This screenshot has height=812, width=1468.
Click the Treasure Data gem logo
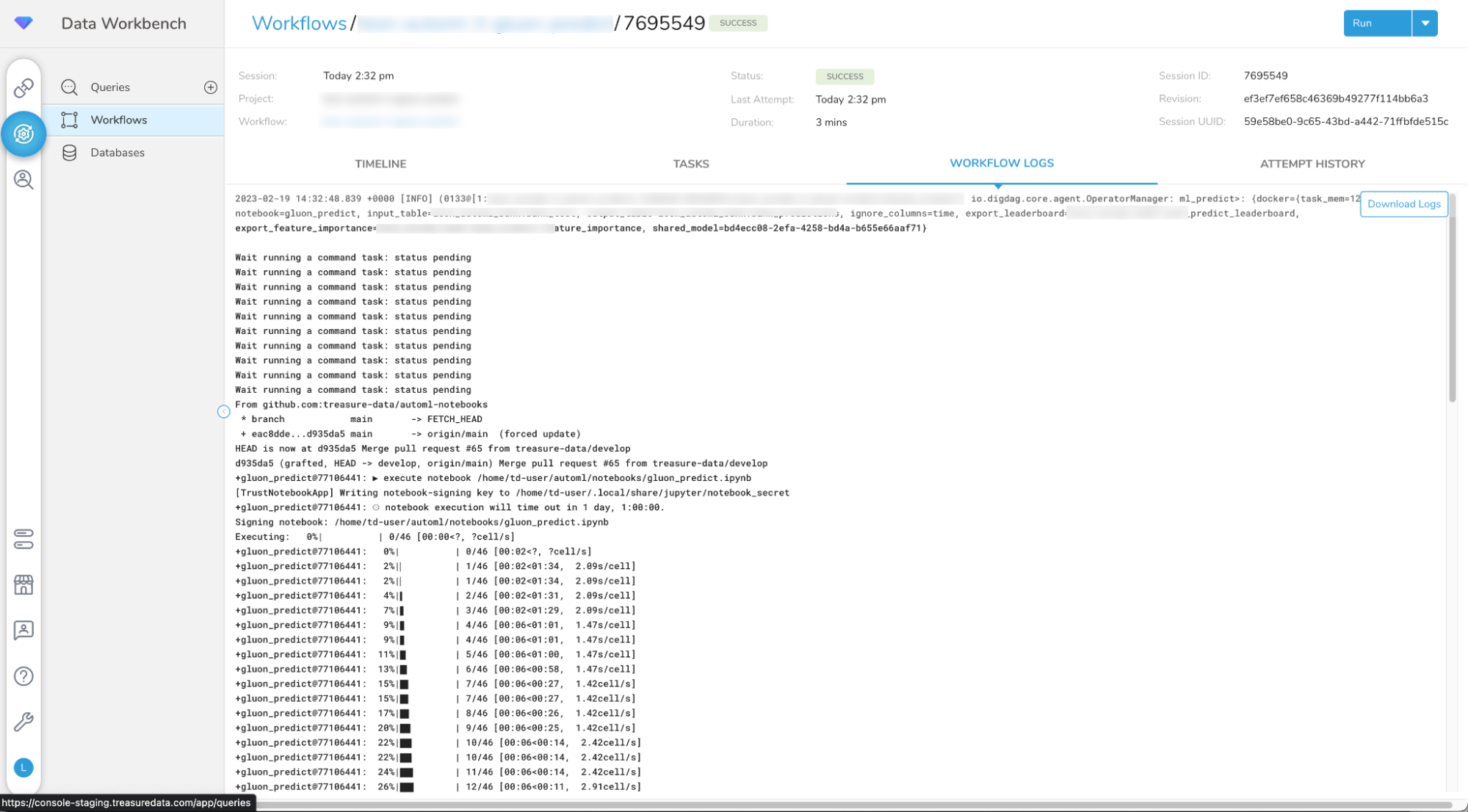pos(23,23)
